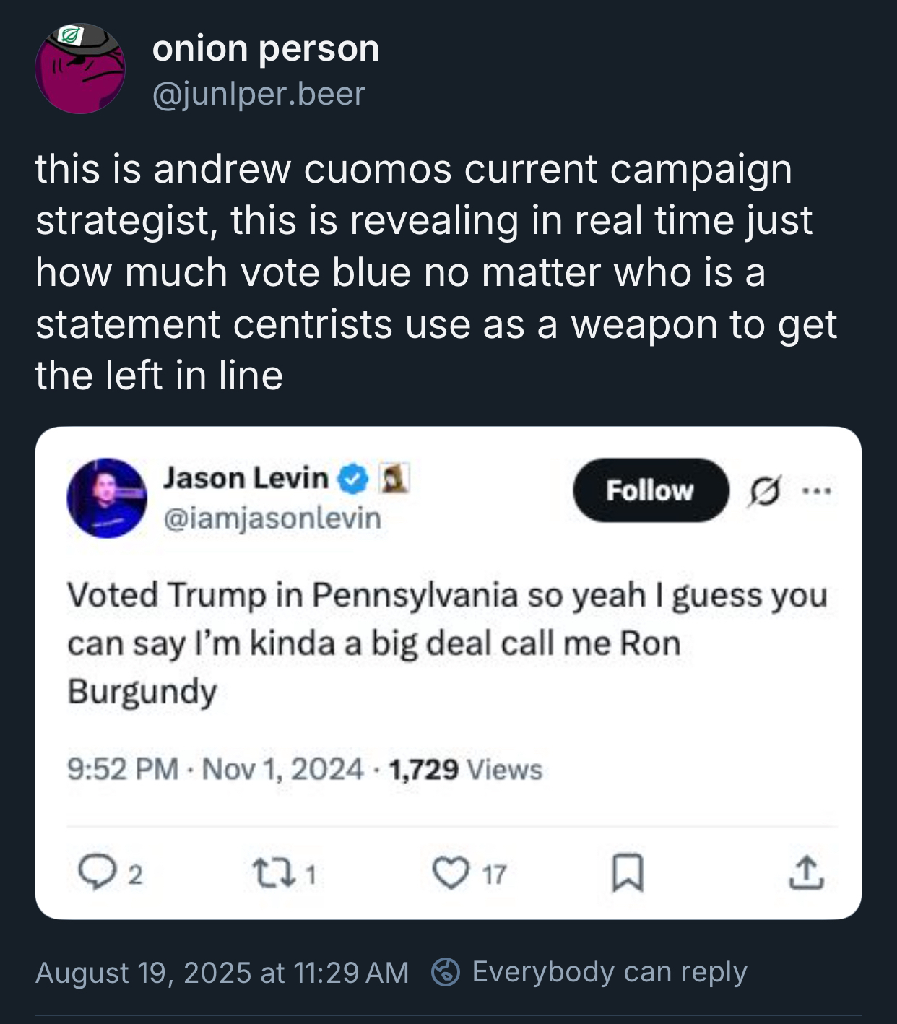This screenshot has height=1024, width=897.
Task: Bookmark the Jason Levin tweet
Action: (x=626, y=874)
